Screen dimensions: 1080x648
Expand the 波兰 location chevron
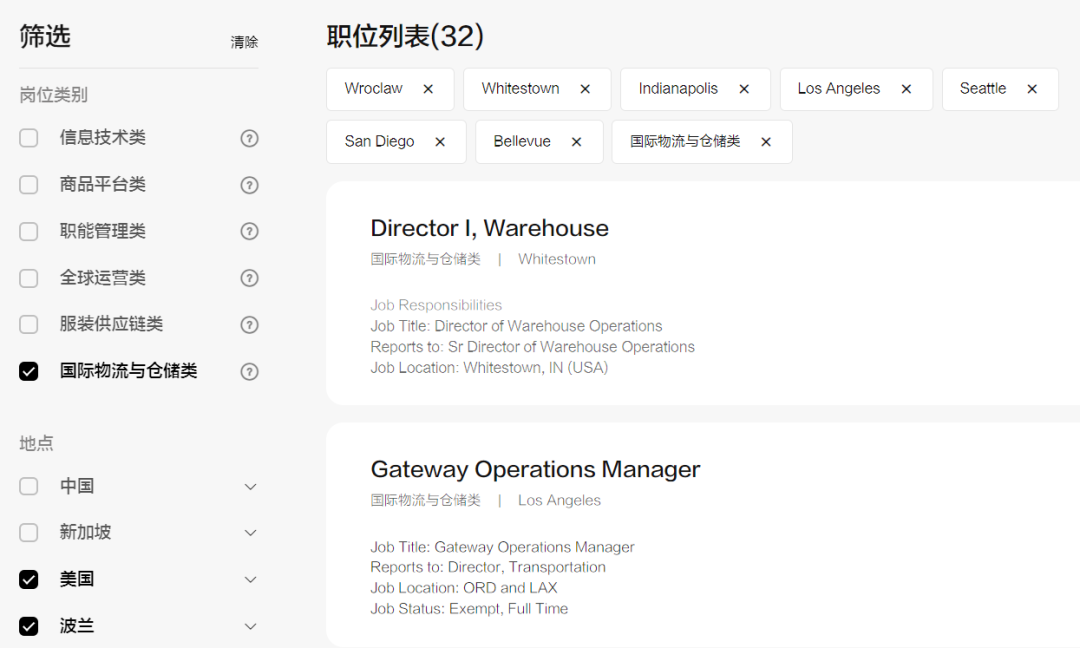click(x=251, y=627)
